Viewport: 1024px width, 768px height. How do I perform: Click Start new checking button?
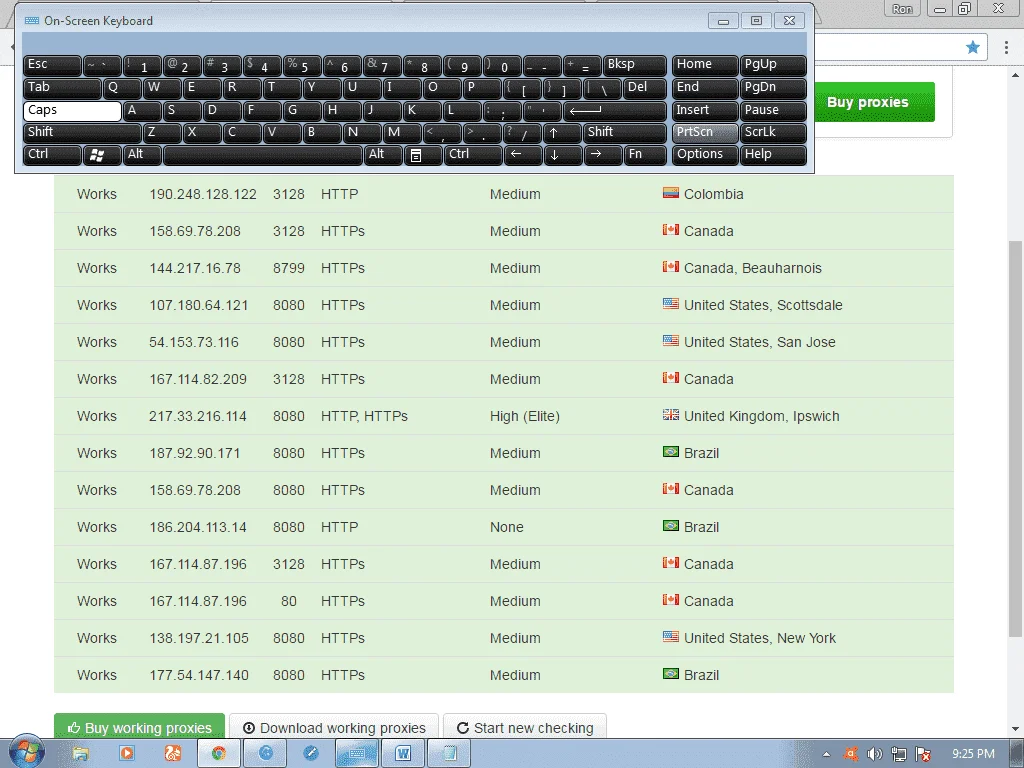524,728
